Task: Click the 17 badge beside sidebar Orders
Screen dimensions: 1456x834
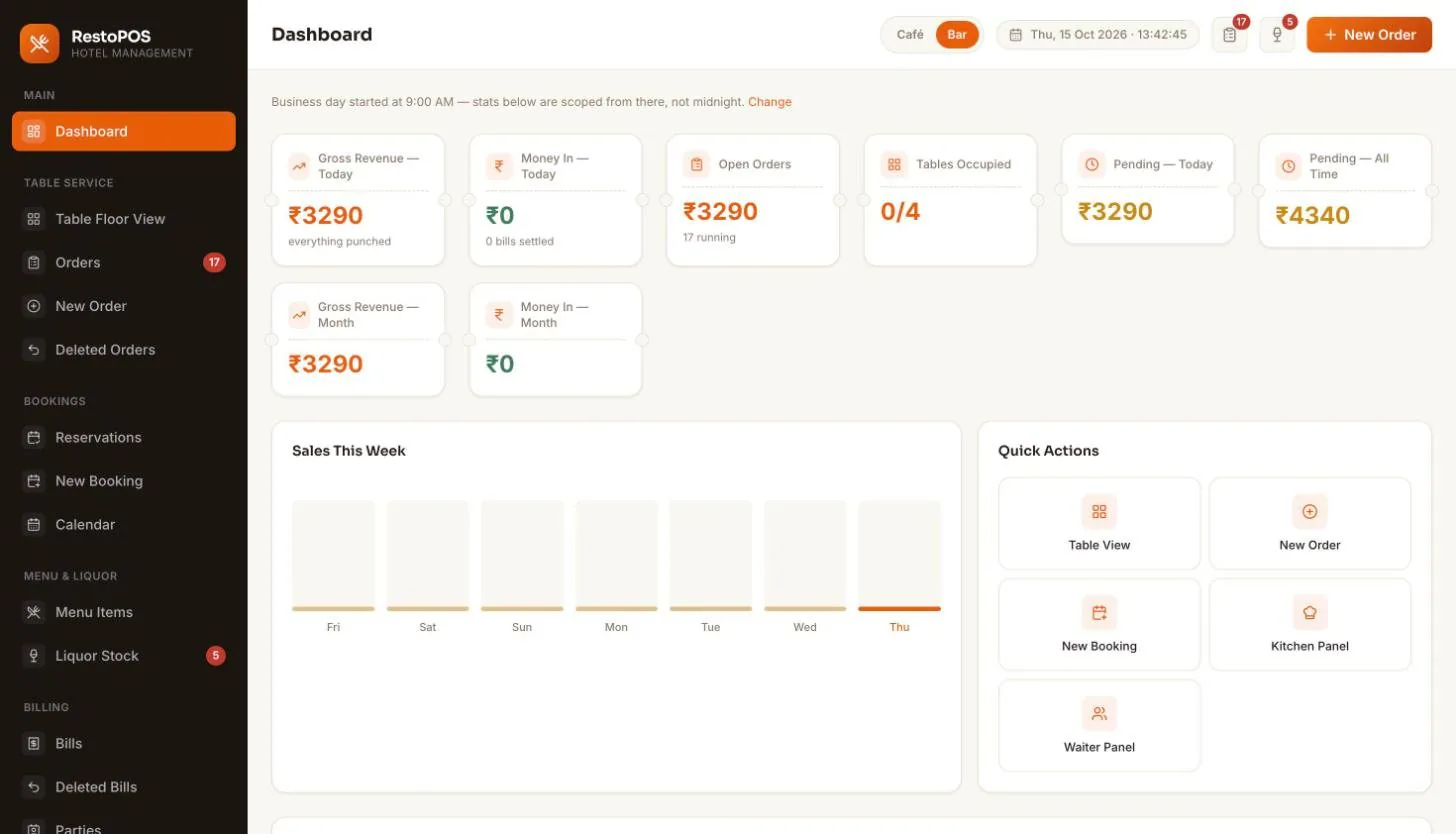Action: pos(214,263)
